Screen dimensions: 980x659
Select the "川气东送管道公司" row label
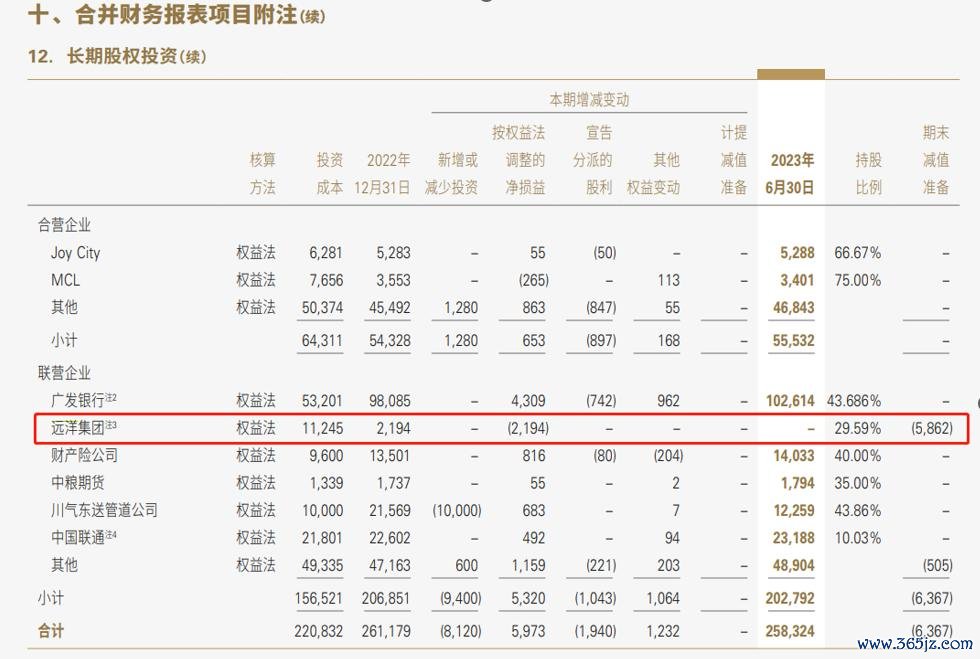pyautogui.click(x=104, y=510)
